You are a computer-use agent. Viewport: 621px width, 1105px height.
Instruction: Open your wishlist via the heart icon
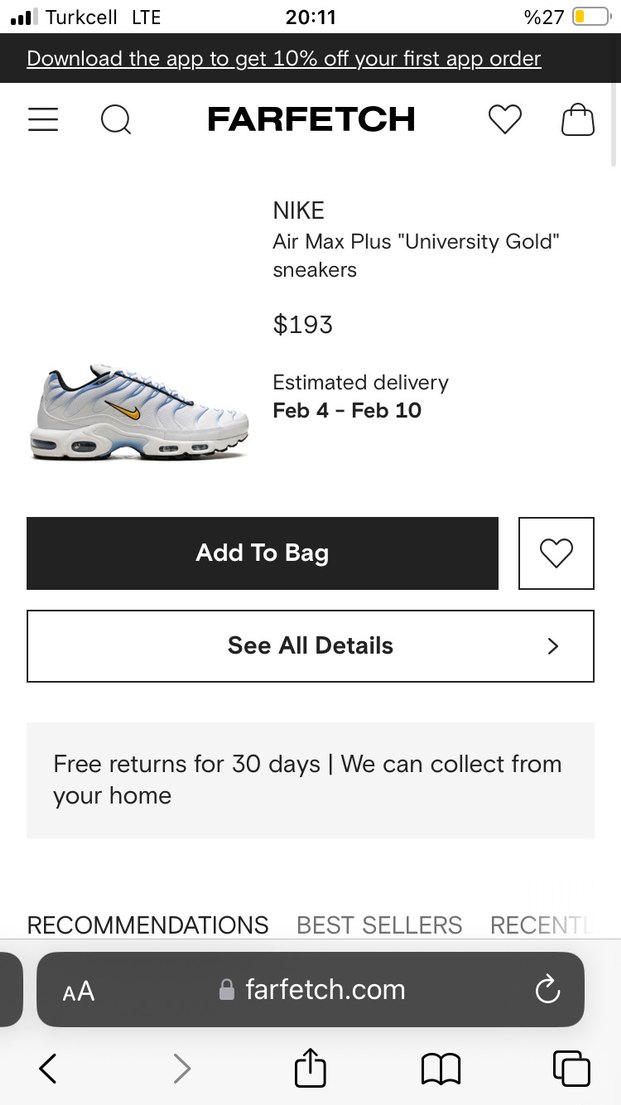(x=505, y=119)
